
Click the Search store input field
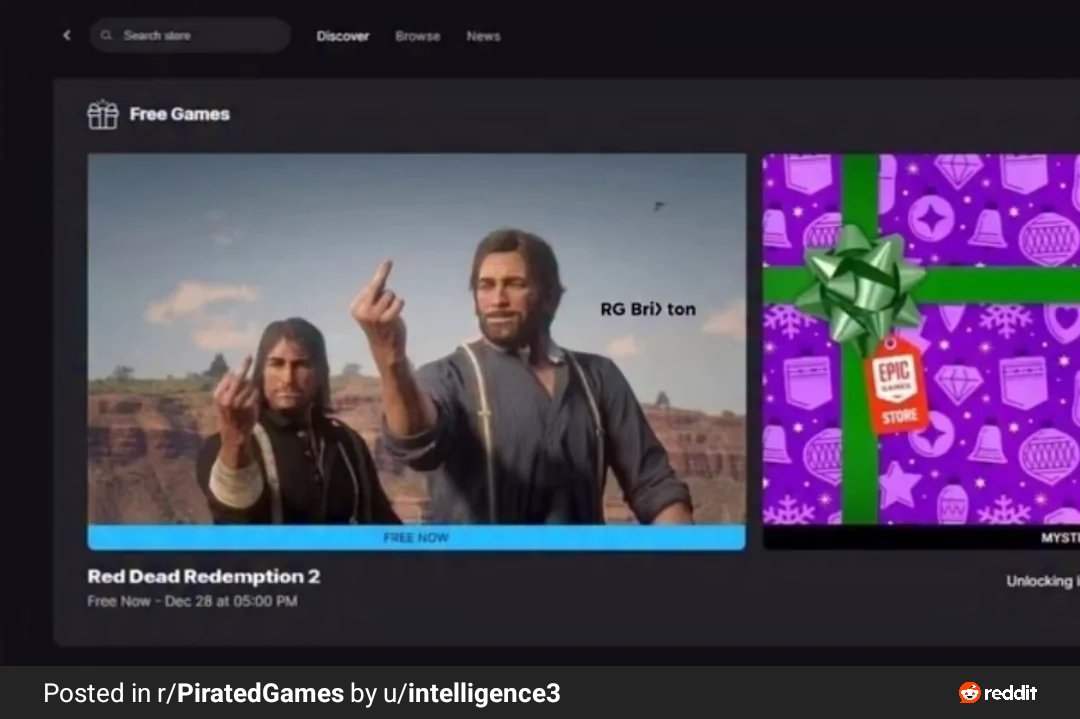pyautogui.click(x=189, y=35)
